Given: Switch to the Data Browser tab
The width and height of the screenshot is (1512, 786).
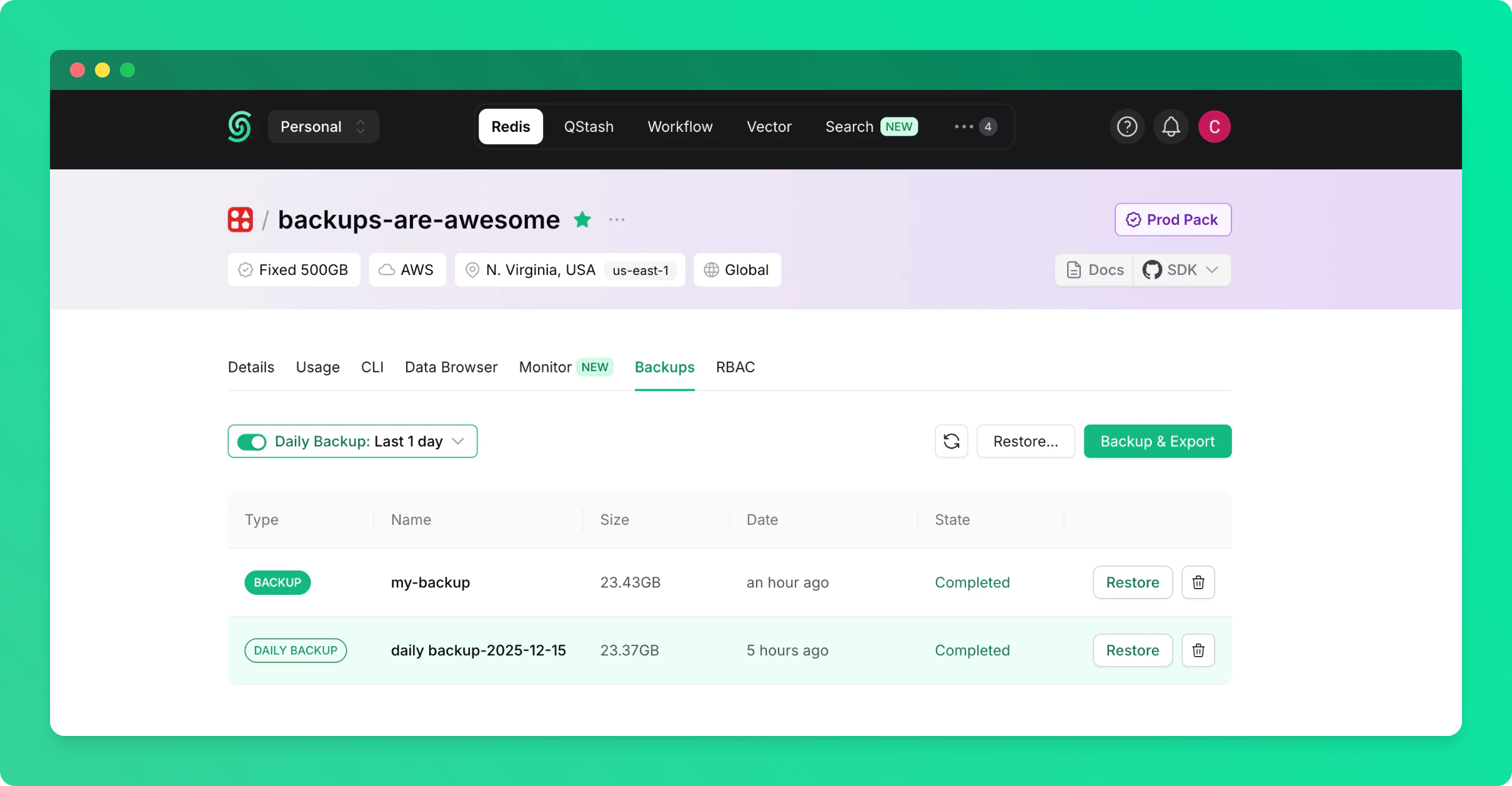Looking at the screenshot, I should [x=451, y=367].
